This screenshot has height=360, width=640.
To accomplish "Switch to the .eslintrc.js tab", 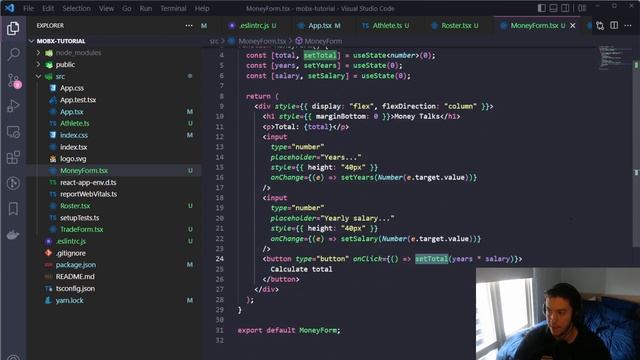I will (253, 25).
